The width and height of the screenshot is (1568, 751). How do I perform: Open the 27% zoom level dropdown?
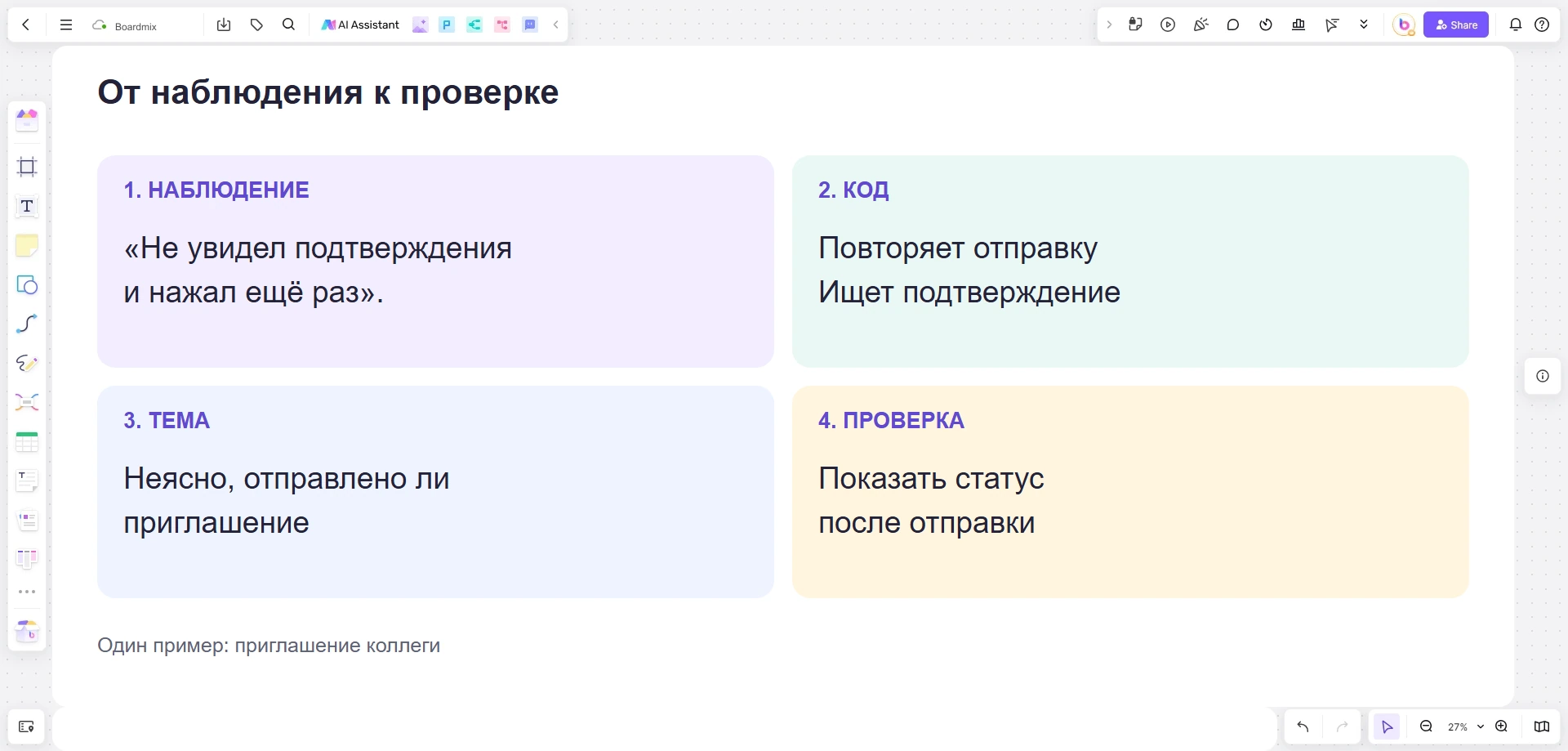click(1465, 726)
